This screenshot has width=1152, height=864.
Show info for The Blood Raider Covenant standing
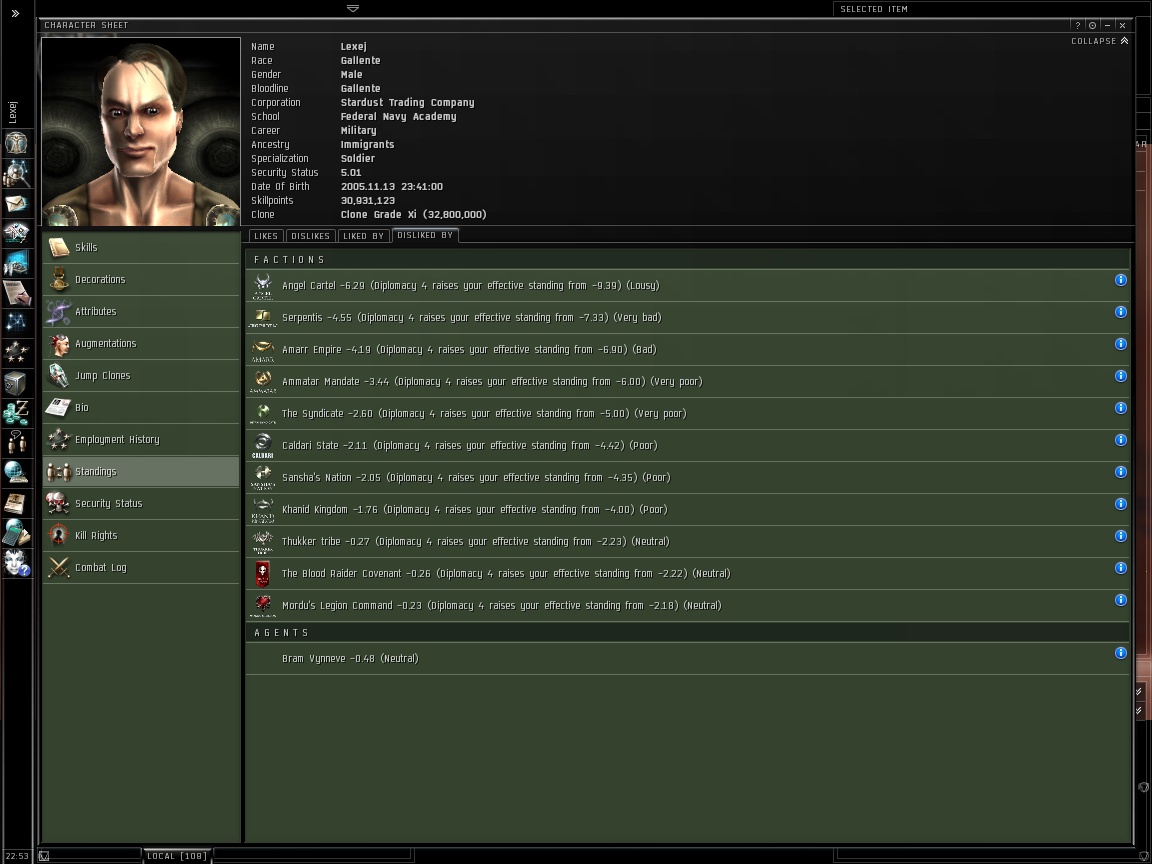[x=1120, y=568]
